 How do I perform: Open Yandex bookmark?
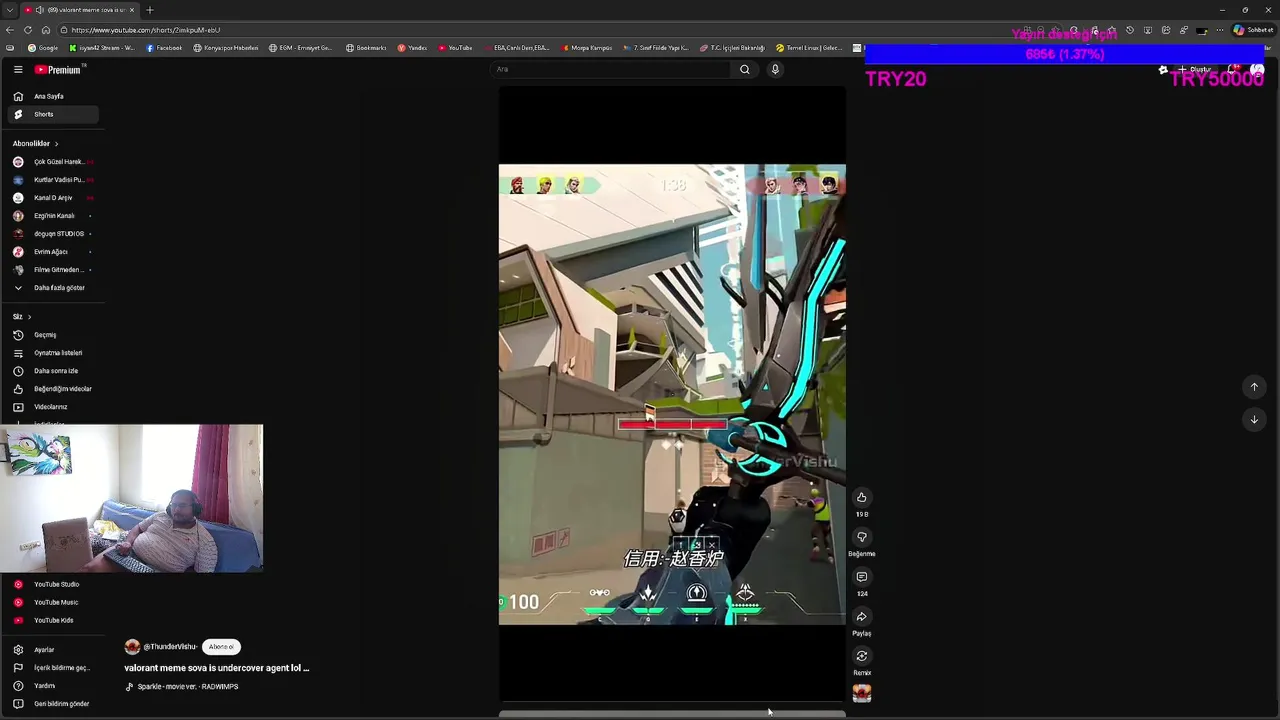pyautogui.click(x=412, y=48)
